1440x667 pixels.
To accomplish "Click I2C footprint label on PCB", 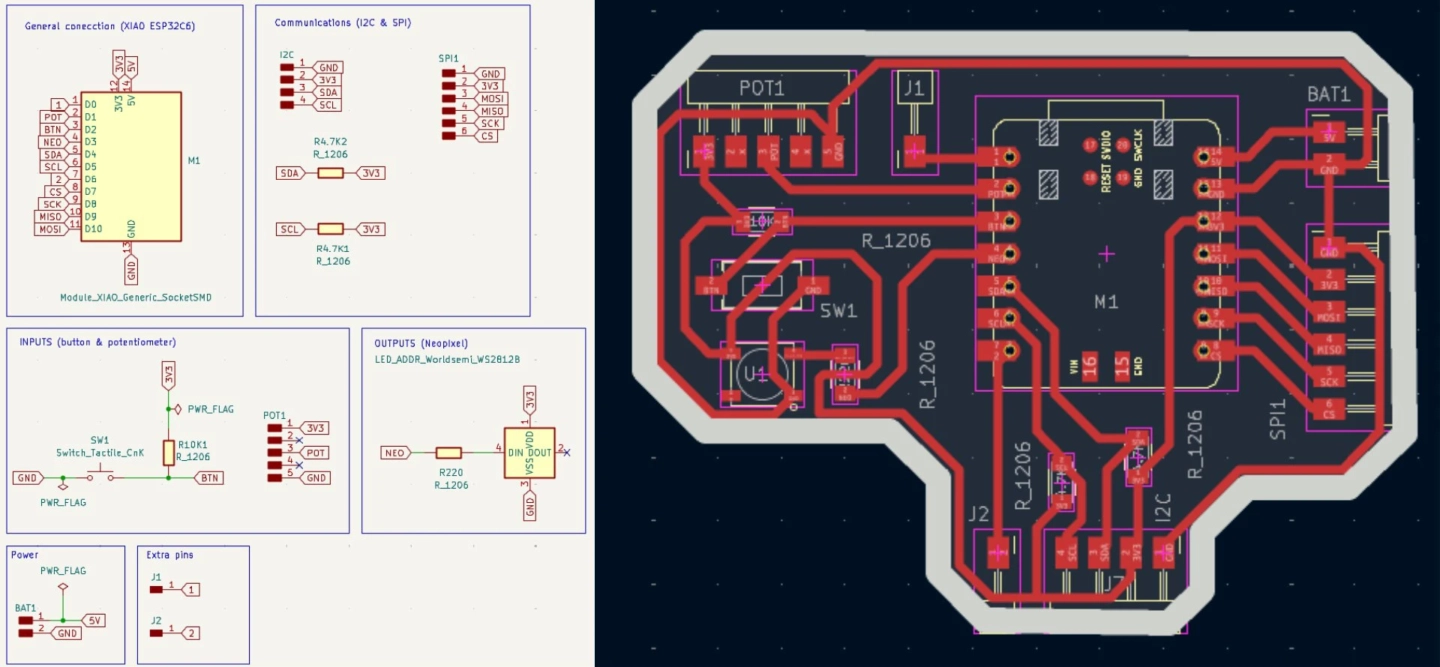I will click(1162, 507).
